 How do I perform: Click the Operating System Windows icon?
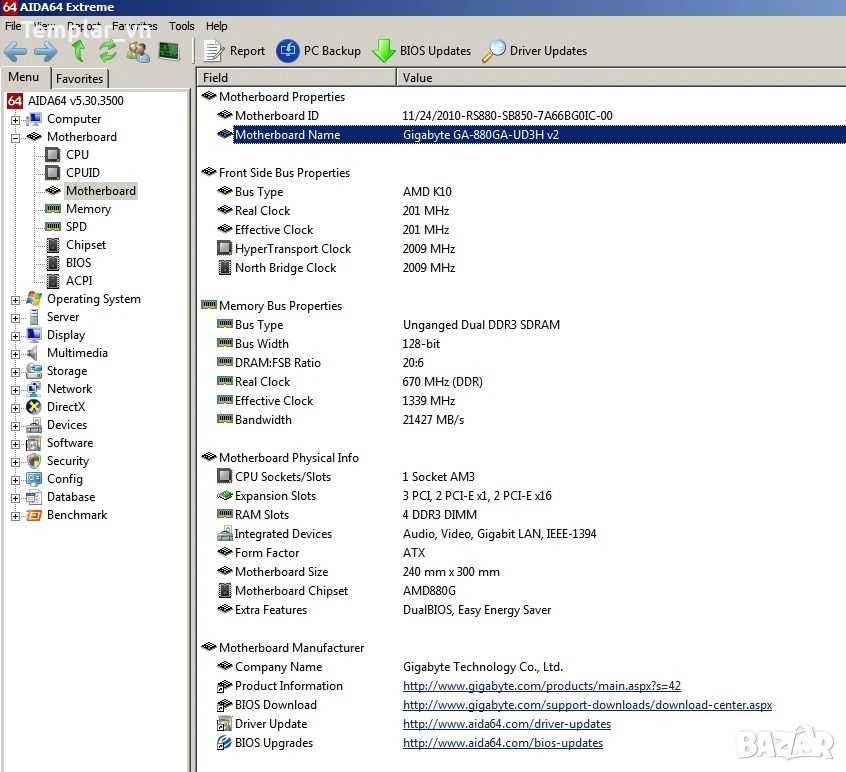click(x=34, y=299)
